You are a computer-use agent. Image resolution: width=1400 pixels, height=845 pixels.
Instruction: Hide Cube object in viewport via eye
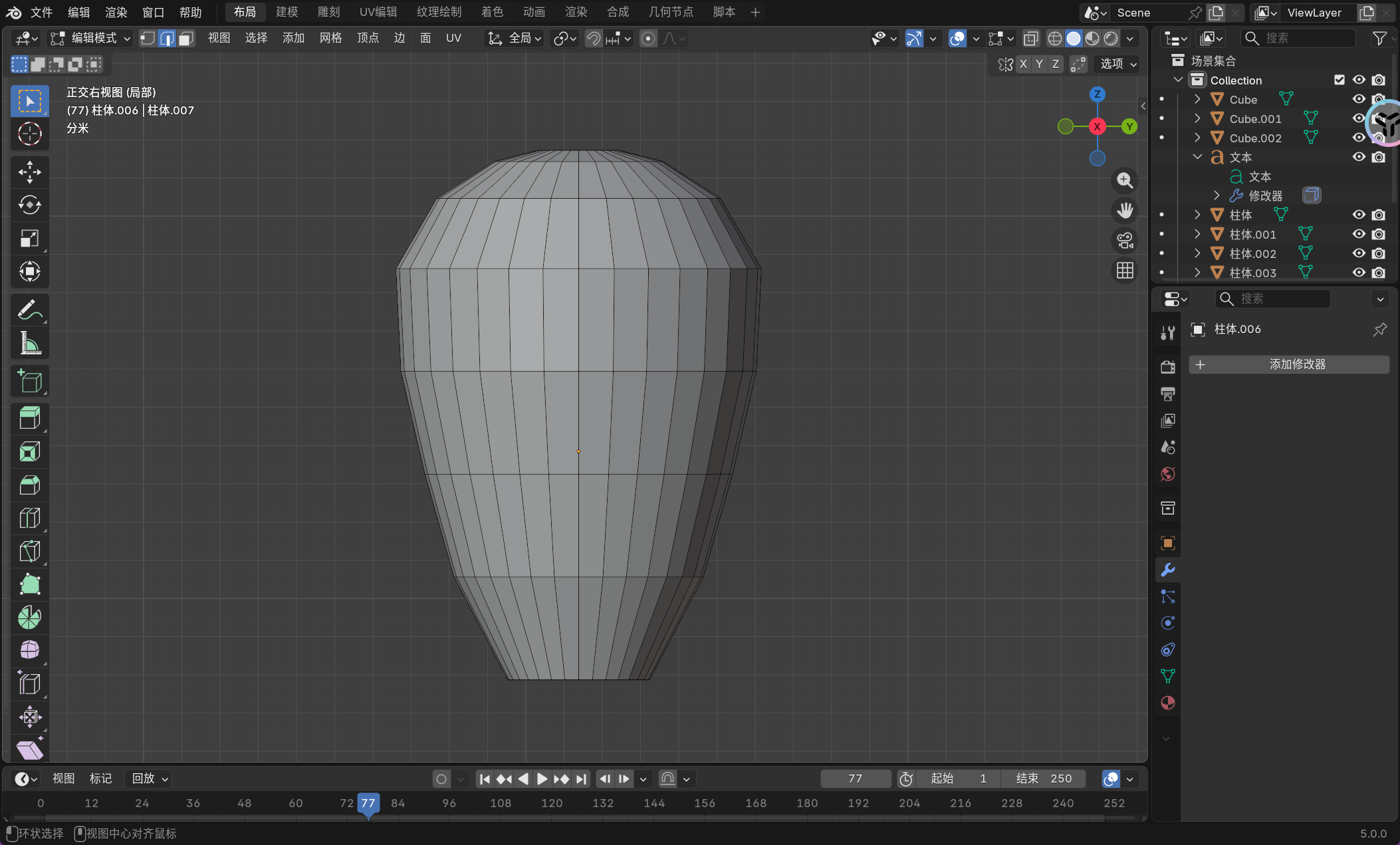(1359, 99)
